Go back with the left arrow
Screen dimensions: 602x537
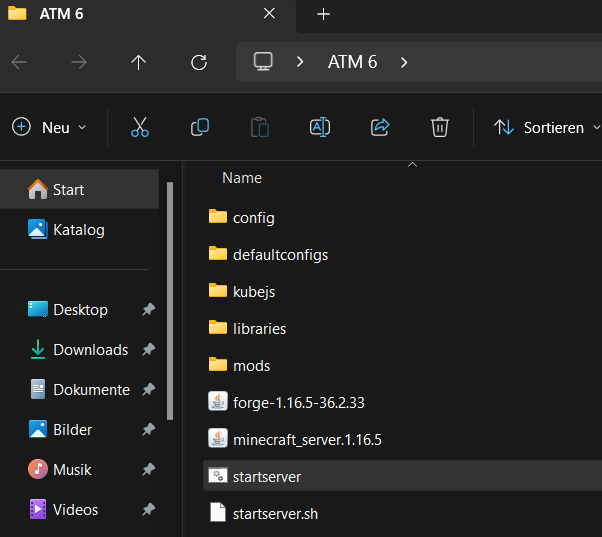pos(19,62)
